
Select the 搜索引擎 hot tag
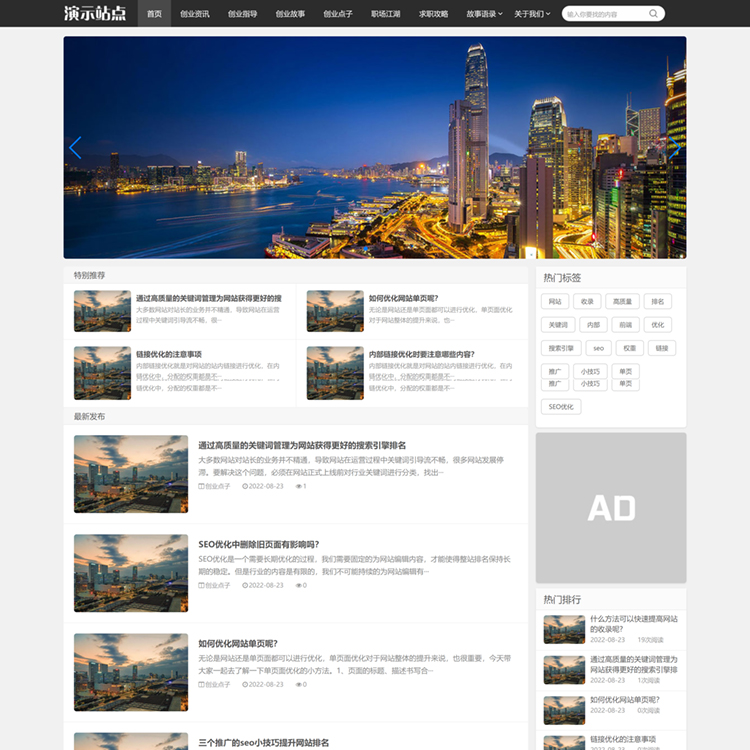561,348
